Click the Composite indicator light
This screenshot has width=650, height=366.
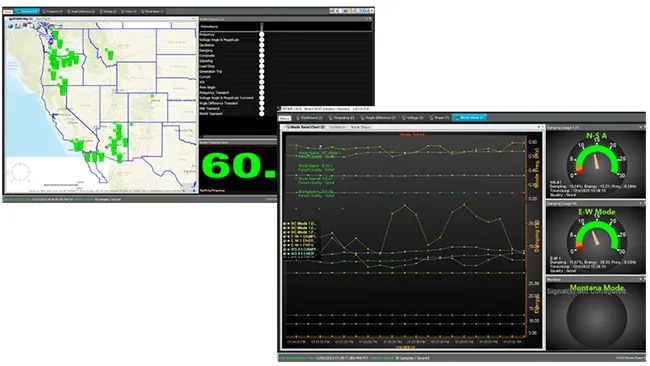coord(262,56)
